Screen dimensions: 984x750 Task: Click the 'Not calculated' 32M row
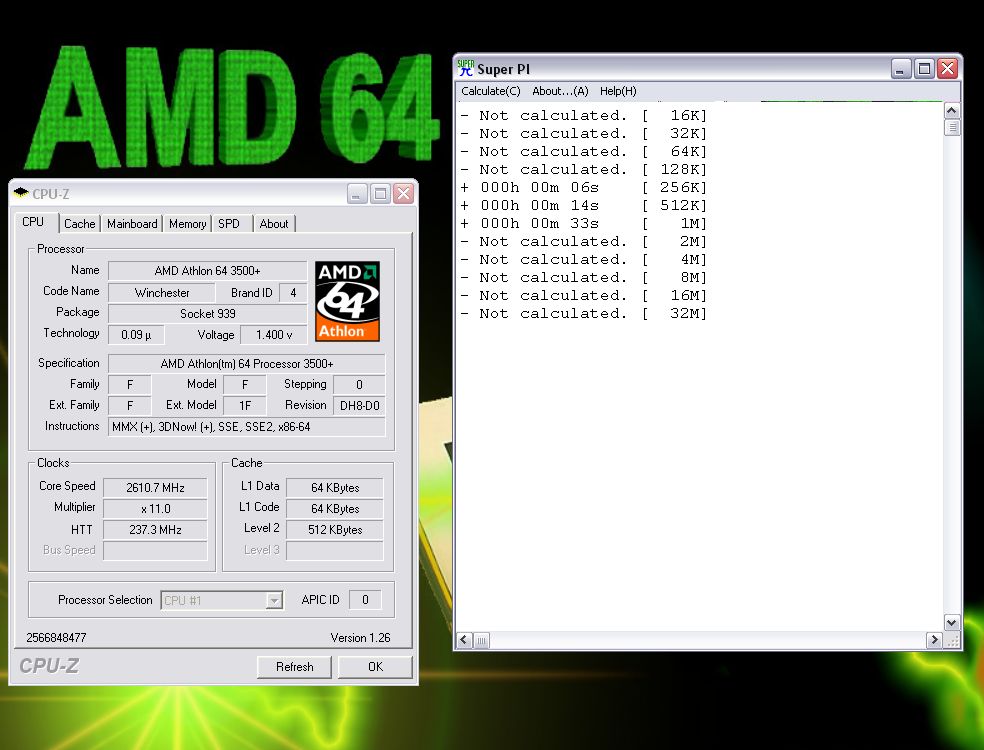click(584, 313)
